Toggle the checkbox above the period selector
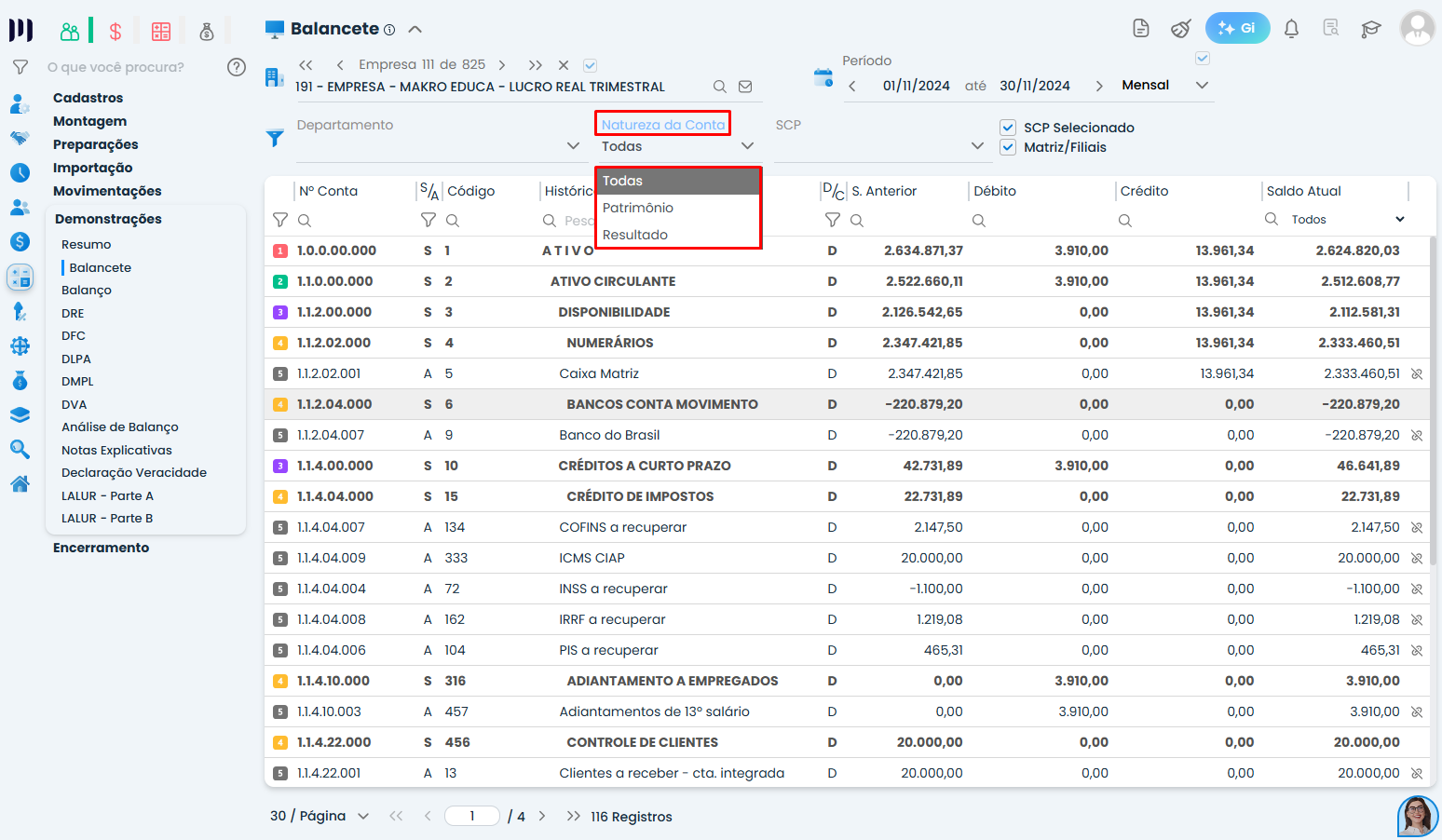This screenshot has width=1442, height=840. (1203, 59)
